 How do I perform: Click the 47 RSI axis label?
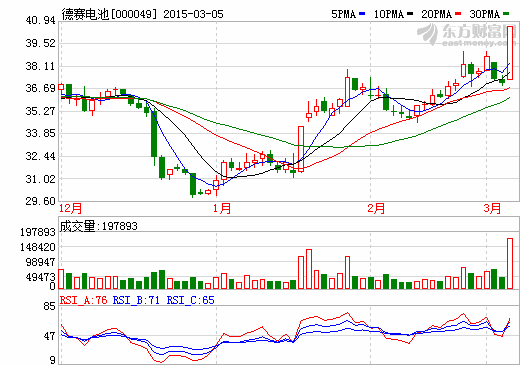point(49,336)
